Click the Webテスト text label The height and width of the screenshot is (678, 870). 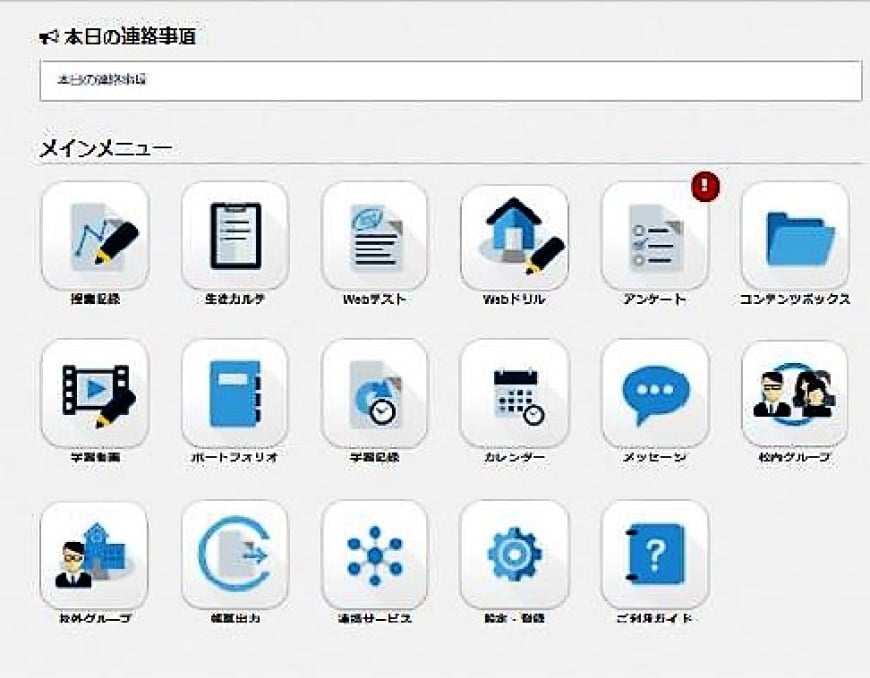pyautogui.click(x=375, y=300)
